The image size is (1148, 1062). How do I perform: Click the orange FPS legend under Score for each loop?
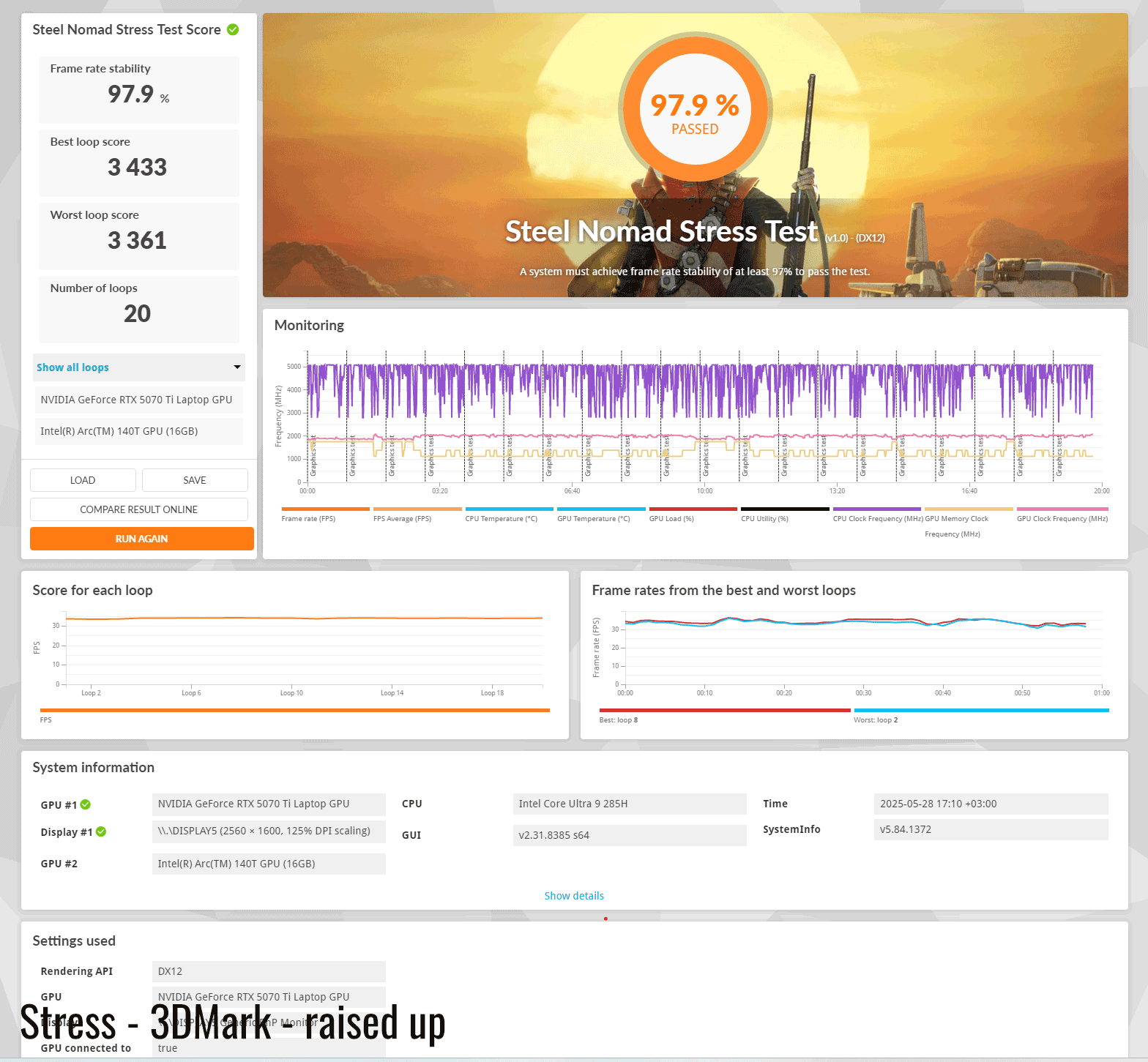click(295, 710)
